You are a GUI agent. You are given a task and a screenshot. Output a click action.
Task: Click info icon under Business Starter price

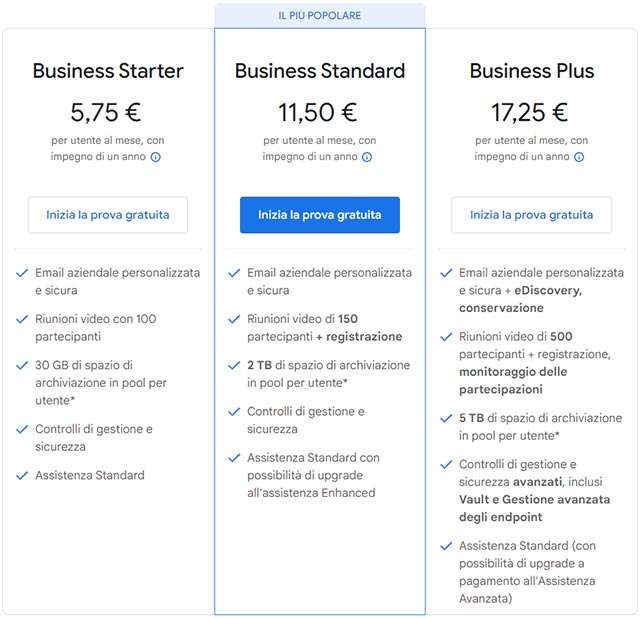pos(156,157)
